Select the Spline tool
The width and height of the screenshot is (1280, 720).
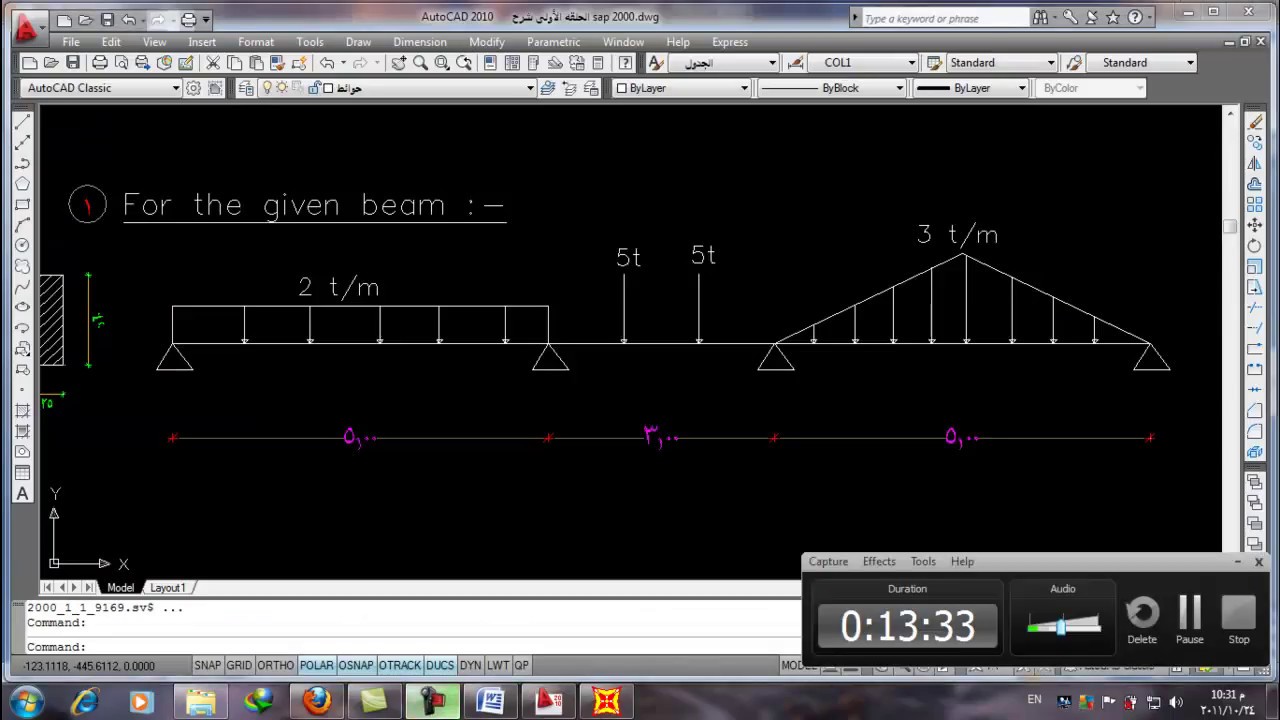point(22,286)
